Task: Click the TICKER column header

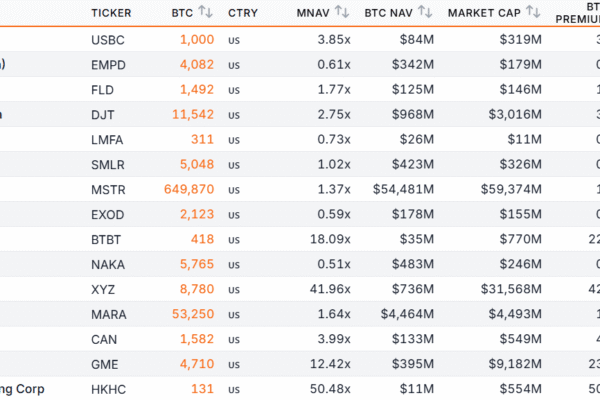Action: [111, 13]
